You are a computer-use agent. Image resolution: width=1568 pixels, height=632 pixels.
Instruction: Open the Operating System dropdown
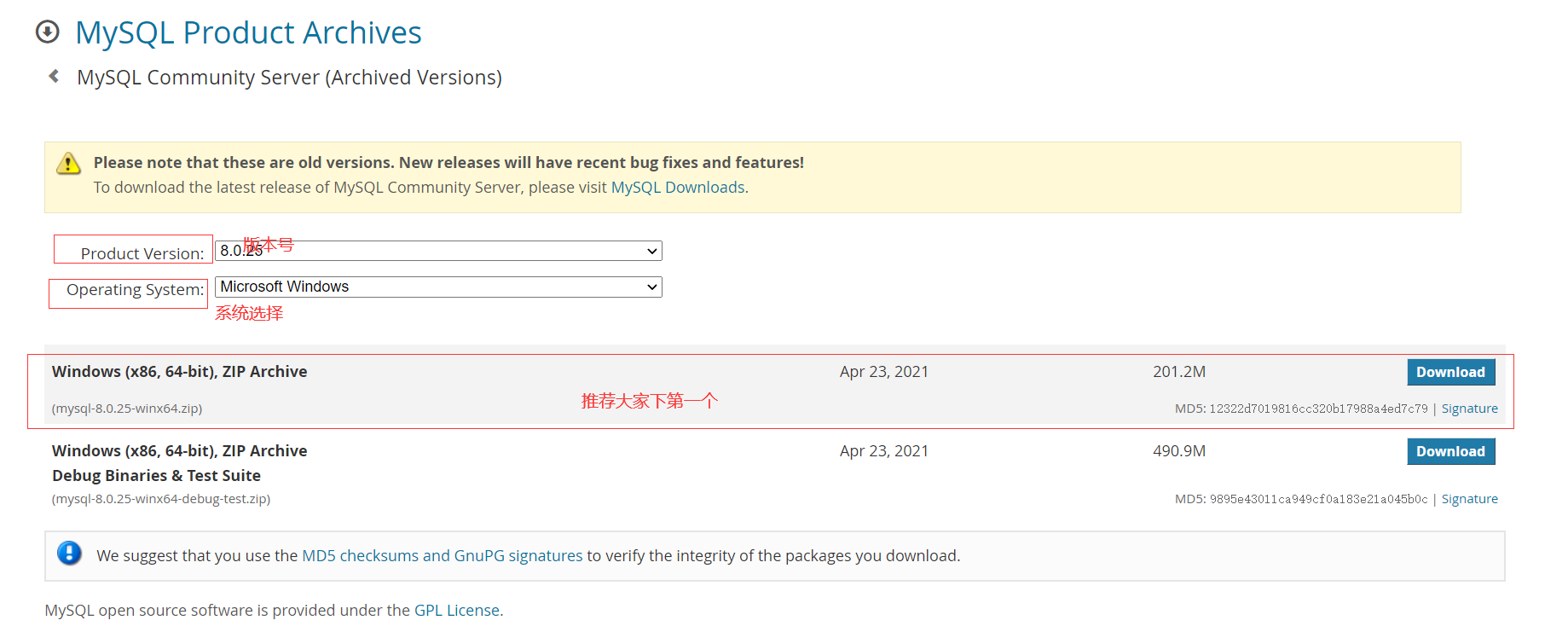[x=438, y=287]
